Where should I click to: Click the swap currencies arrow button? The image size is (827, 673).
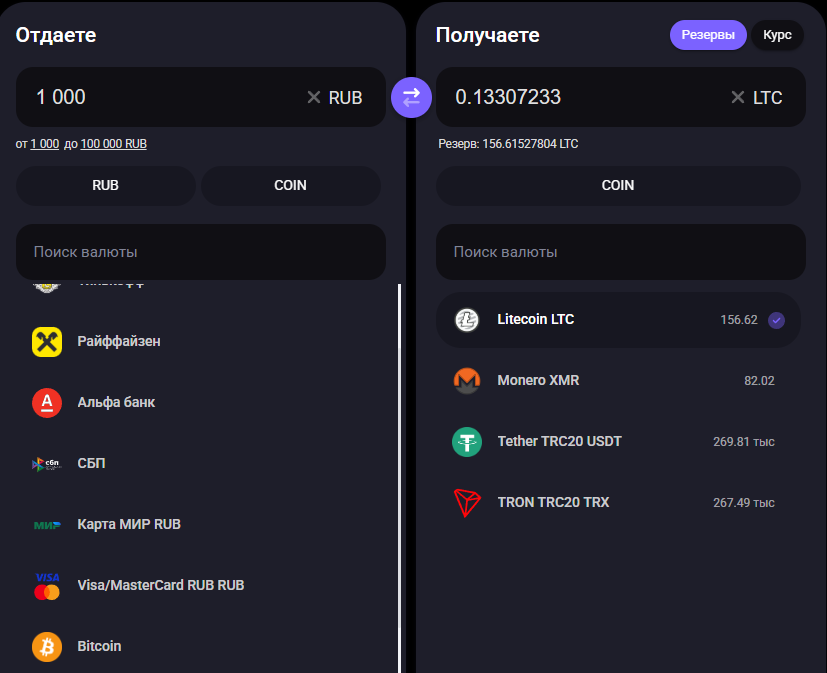point(411,98)
